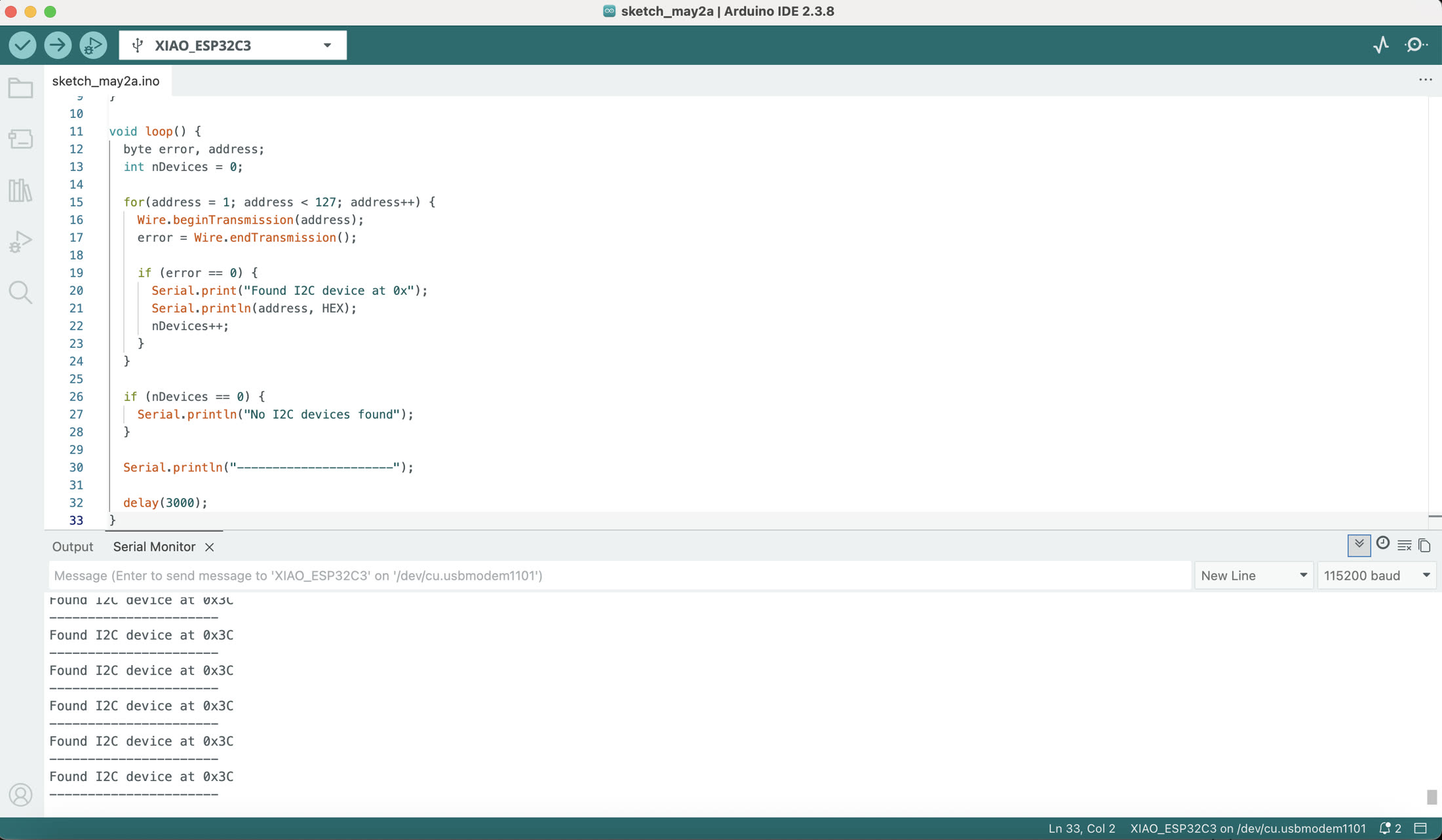Close the Serial Monitor tab
The height and width of the screenshot is (840, 1442).
(210, 547)
